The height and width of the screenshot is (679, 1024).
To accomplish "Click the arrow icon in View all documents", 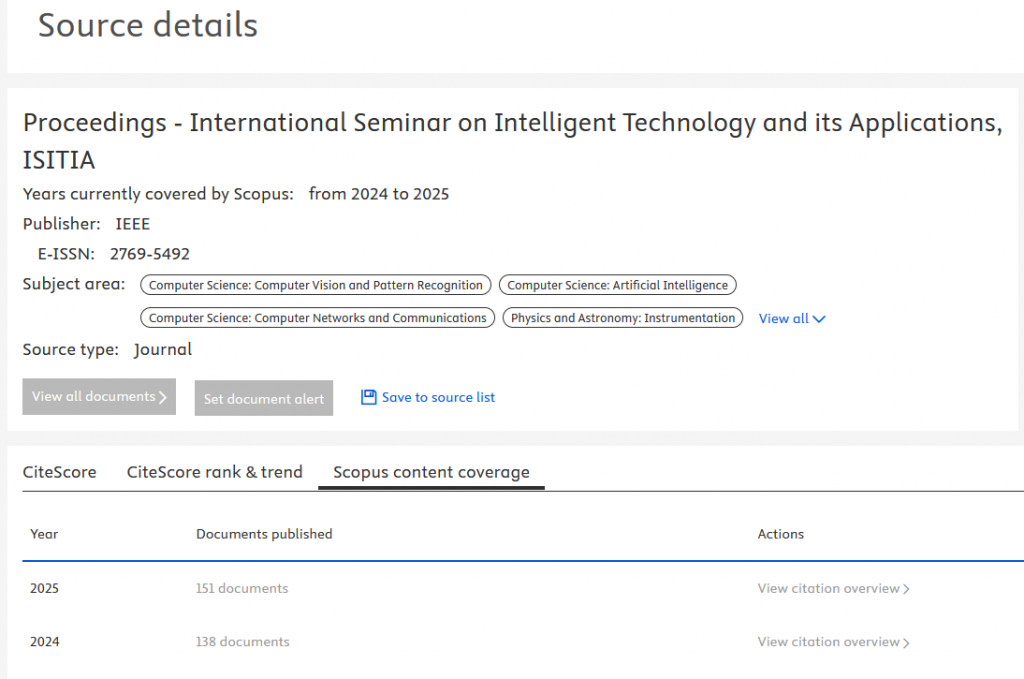I will 163,397.
